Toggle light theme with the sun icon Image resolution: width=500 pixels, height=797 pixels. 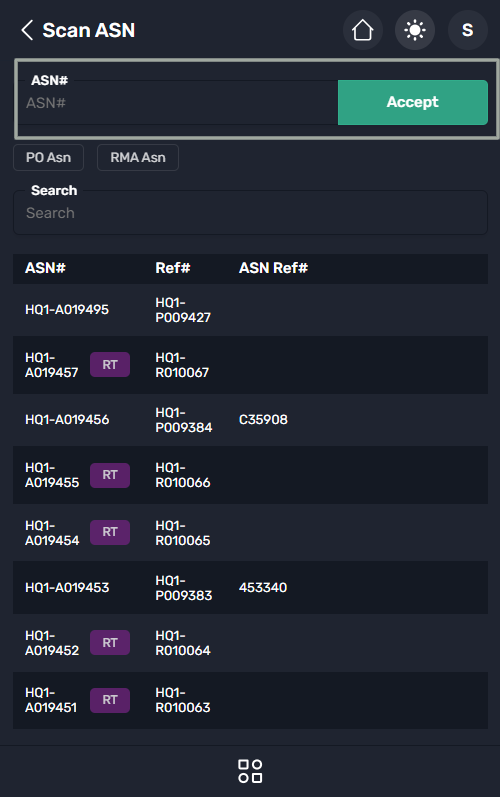coord(415,30)
